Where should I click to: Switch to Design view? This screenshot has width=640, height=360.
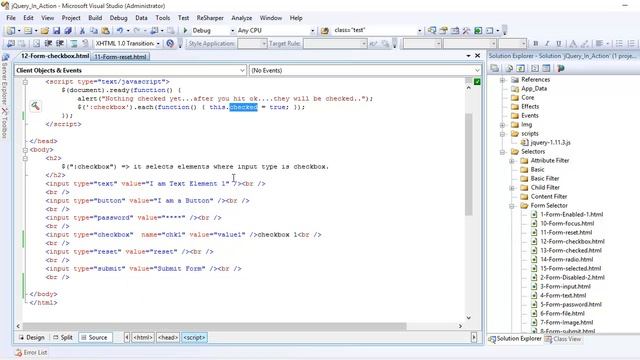coord(32,338)
